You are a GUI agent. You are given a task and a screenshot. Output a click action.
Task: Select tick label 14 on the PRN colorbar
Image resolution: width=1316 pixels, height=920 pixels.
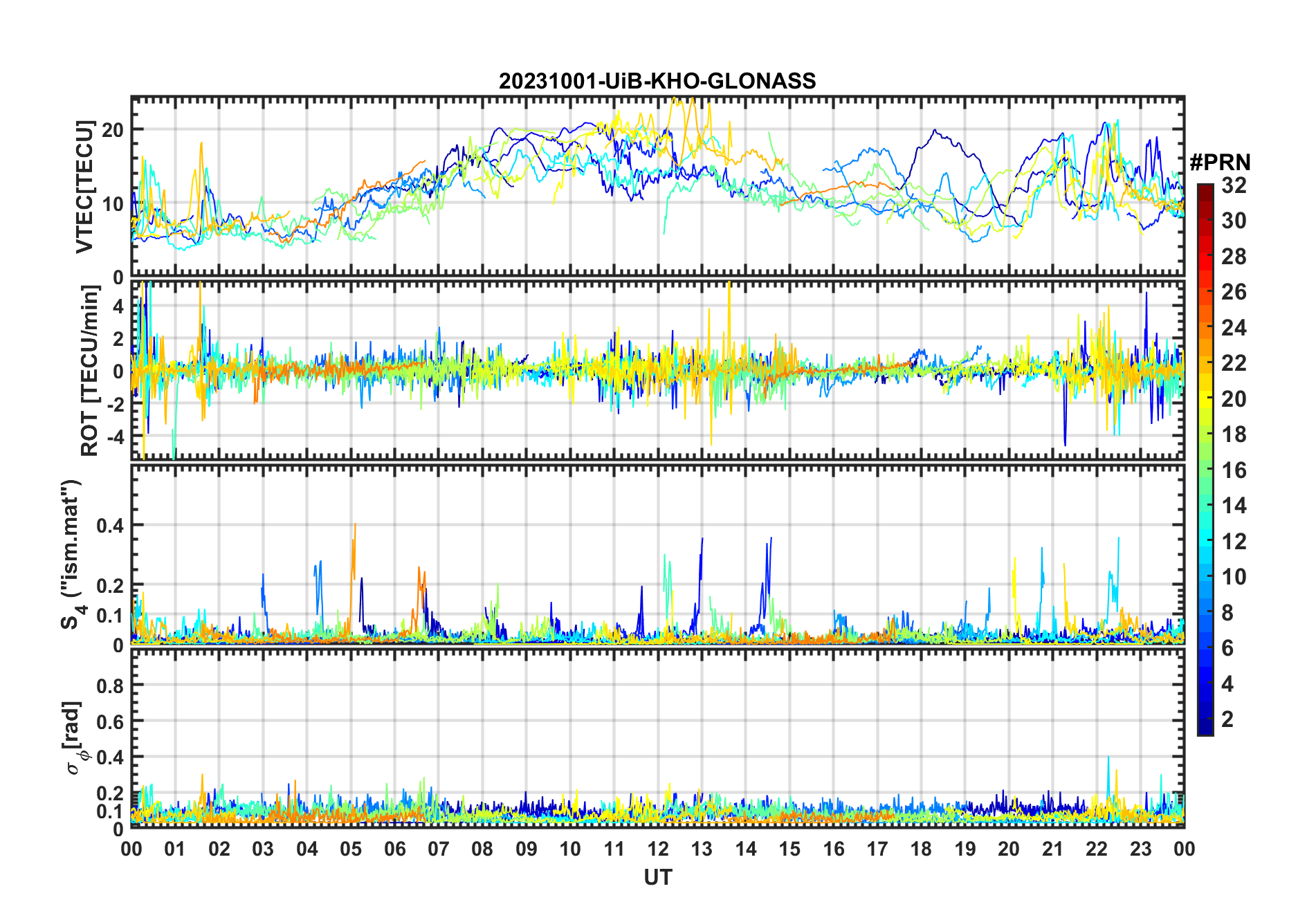(x=1234, y=506)
